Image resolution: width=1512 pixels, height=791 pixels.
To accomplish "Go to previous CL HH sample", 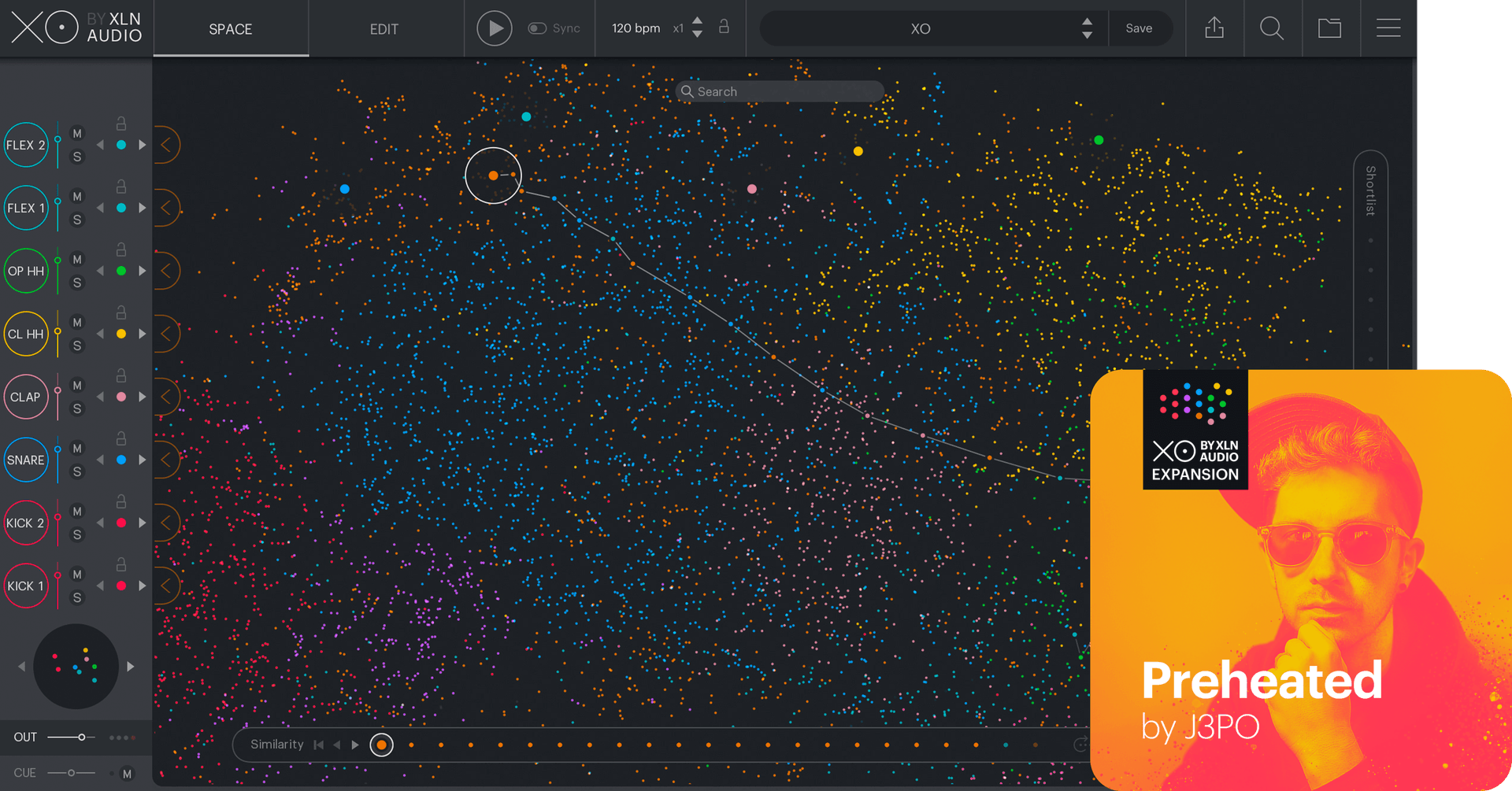I will tap(100, 334).
